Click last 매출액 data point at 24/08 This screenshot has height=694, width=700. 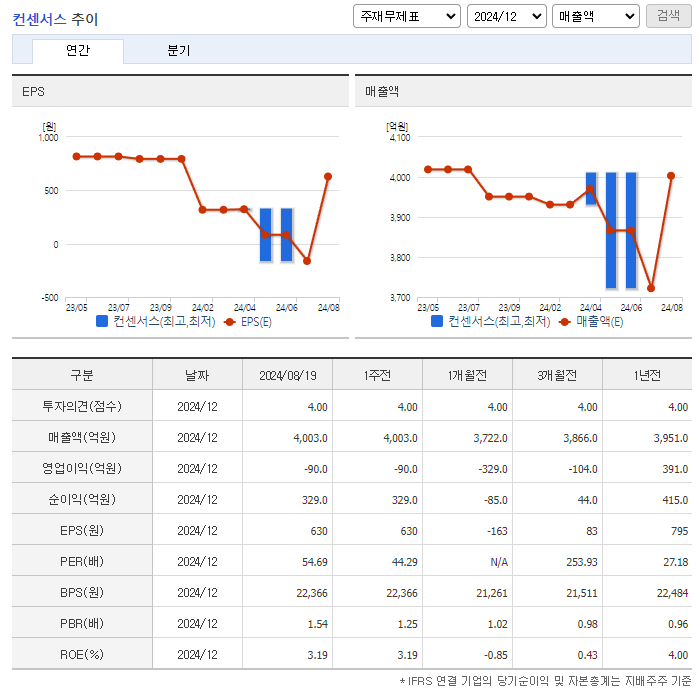click(671, 176)
